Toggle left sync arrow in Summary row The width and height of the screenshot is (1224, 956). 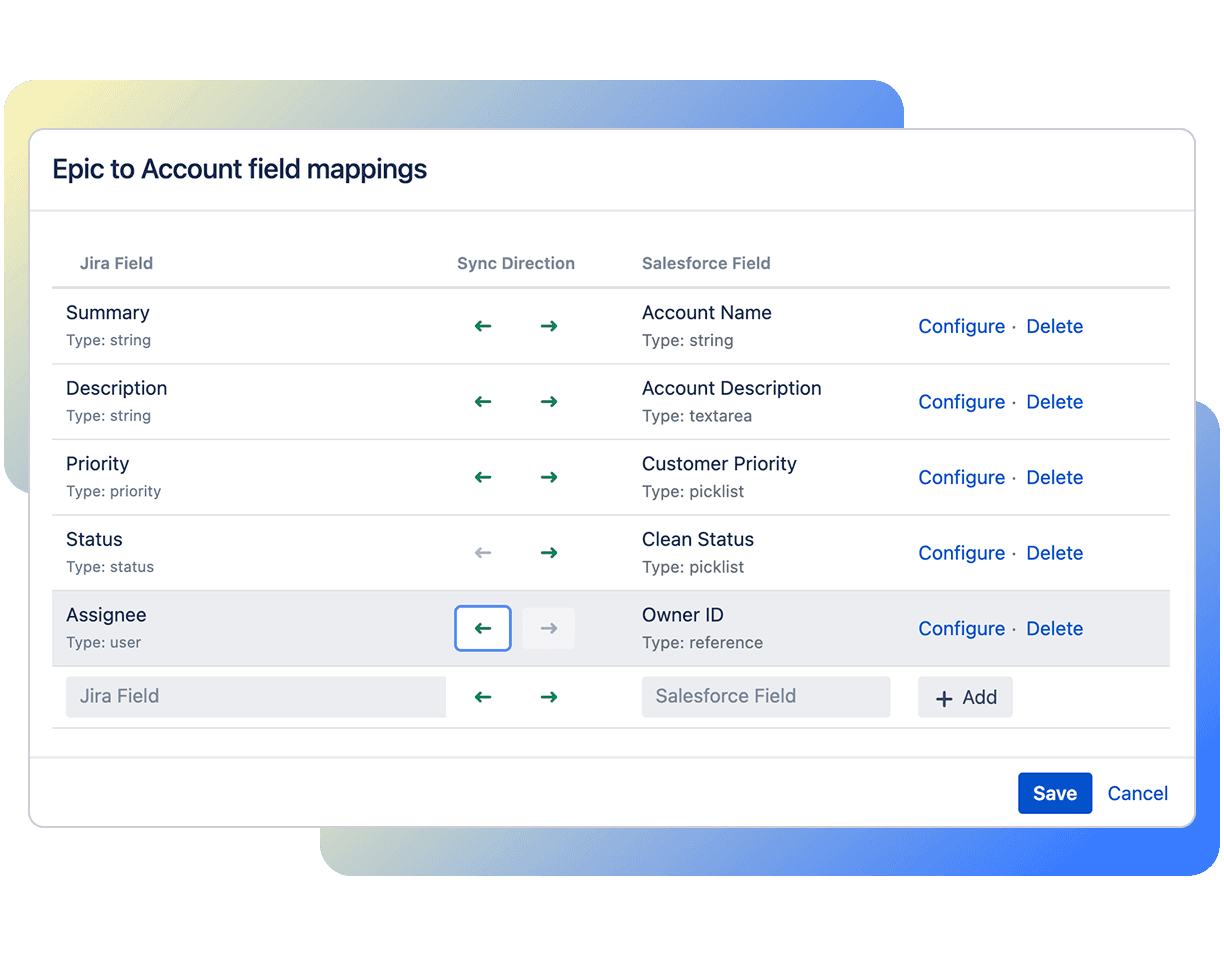[x=483, y=326]
